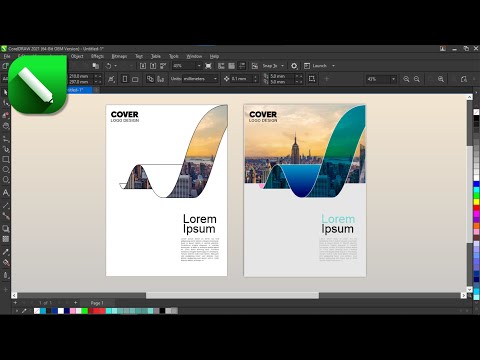Select the Rectangle tool
This screenshot has width=480, height=360.
tap(6, 159)
